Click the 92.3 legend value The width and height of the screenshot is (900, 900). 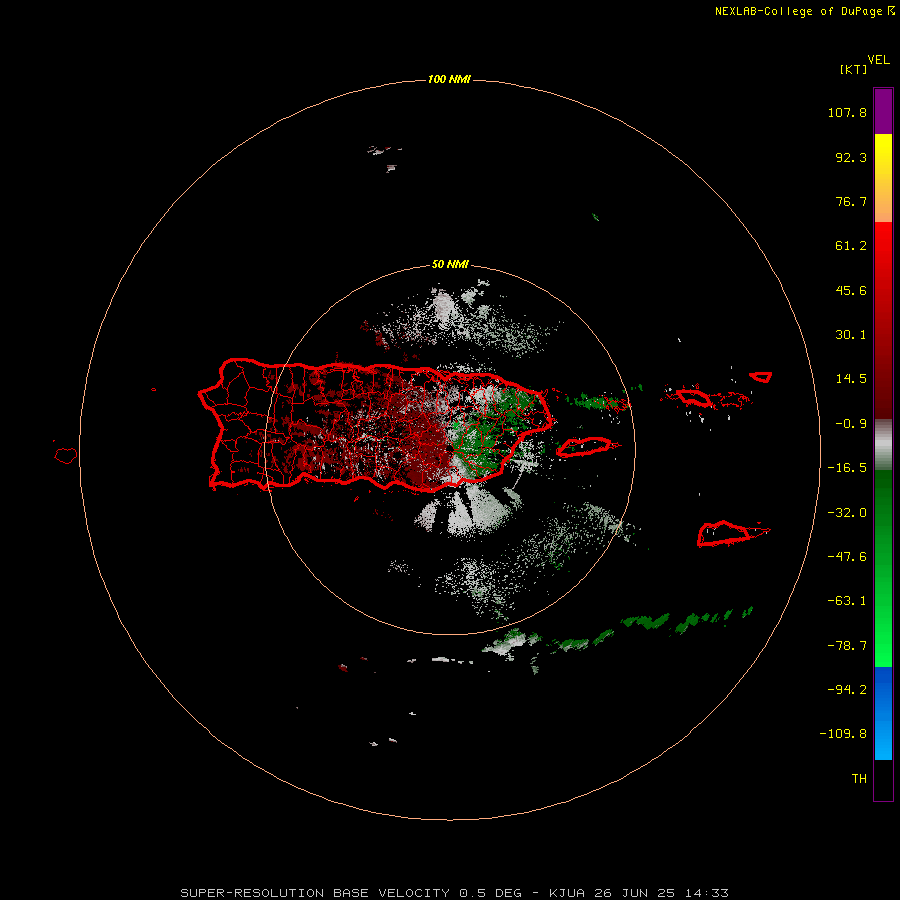coord(851,157)
